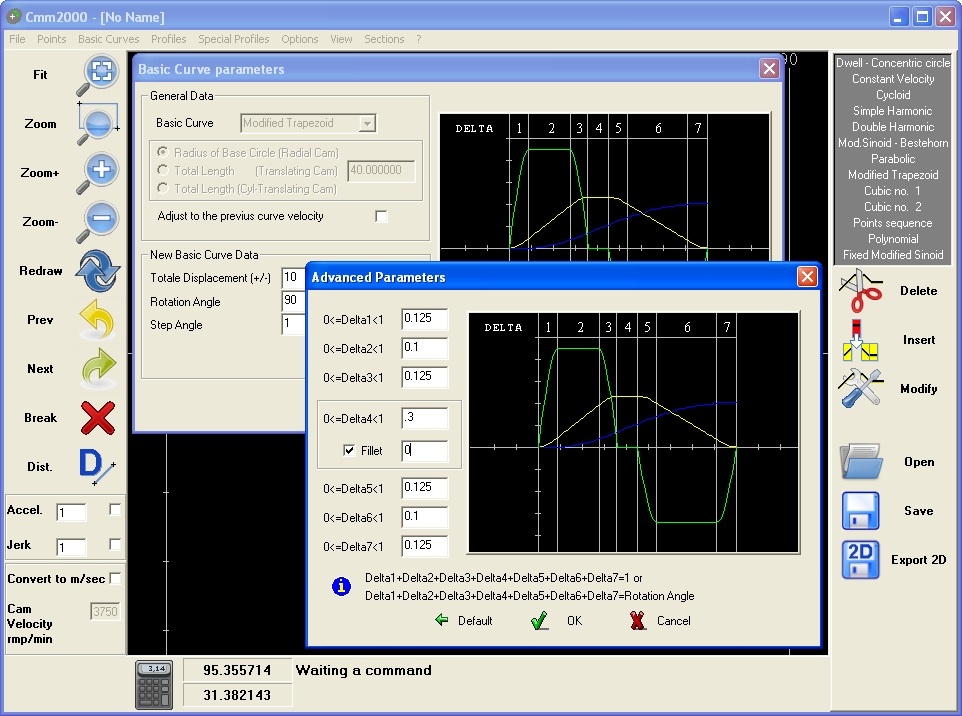The image size is (962, 716).
Task: Open the Profiles menu
Action: (169, 39)
